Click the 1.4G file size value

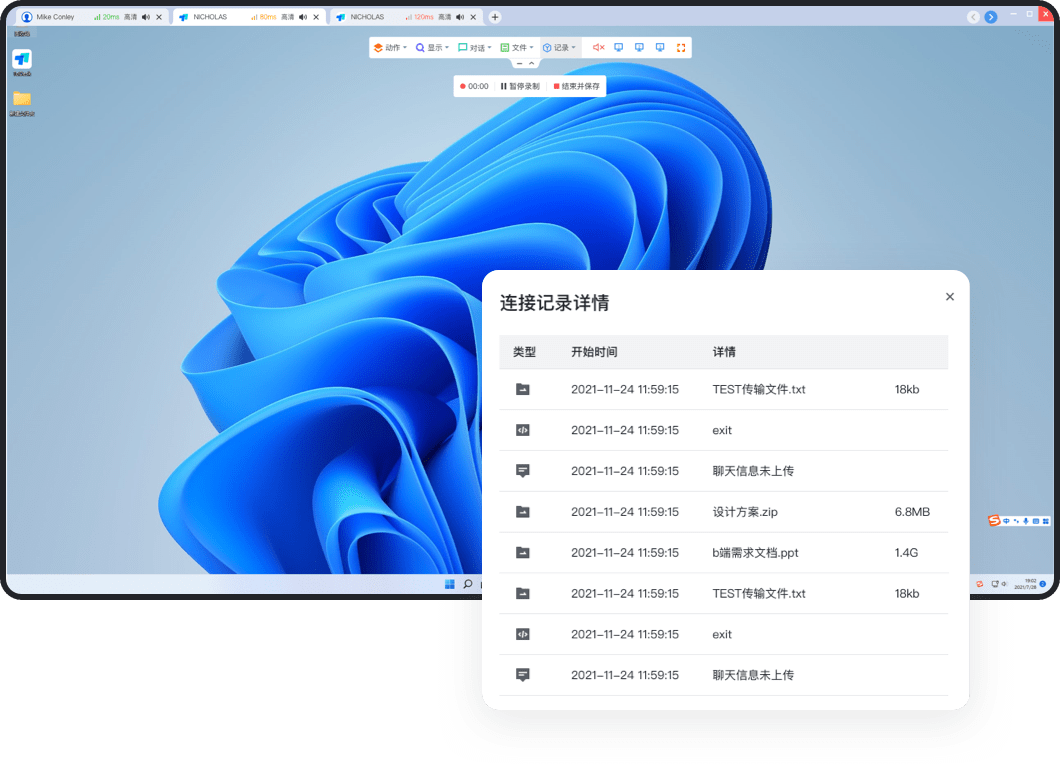pyautogui.click(x=906, y=552)
